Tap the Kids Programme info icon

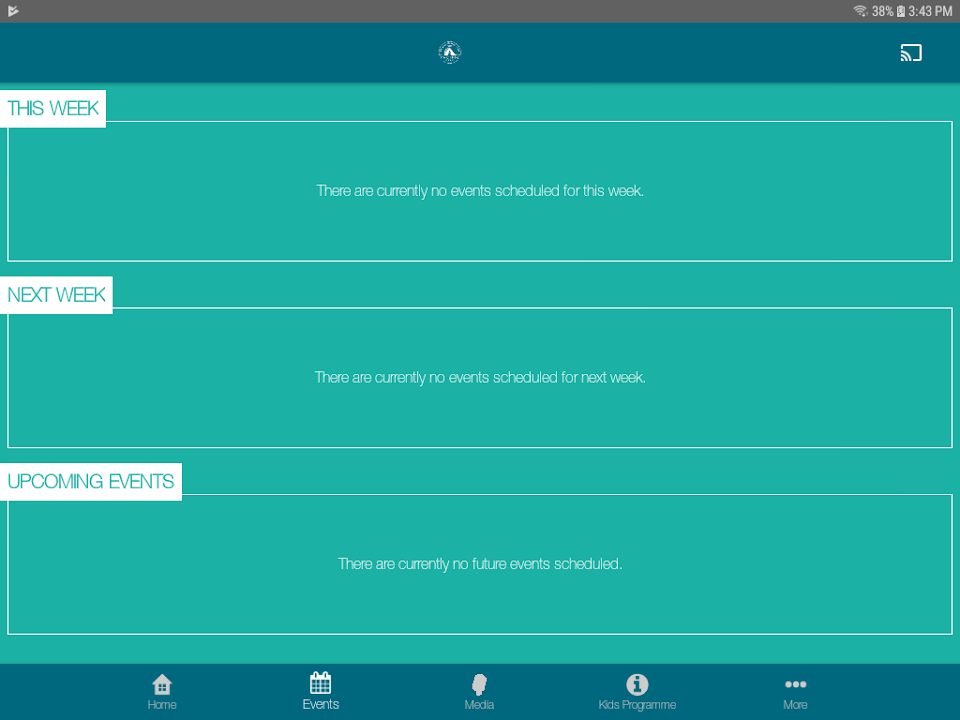pos(637,684)
